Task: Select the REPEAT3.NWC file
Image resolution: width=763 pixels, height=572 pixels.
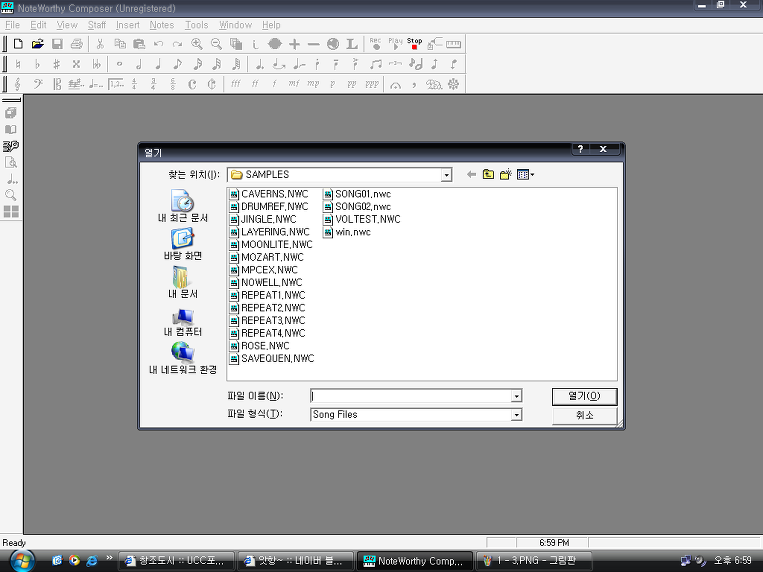Action: 268,320
